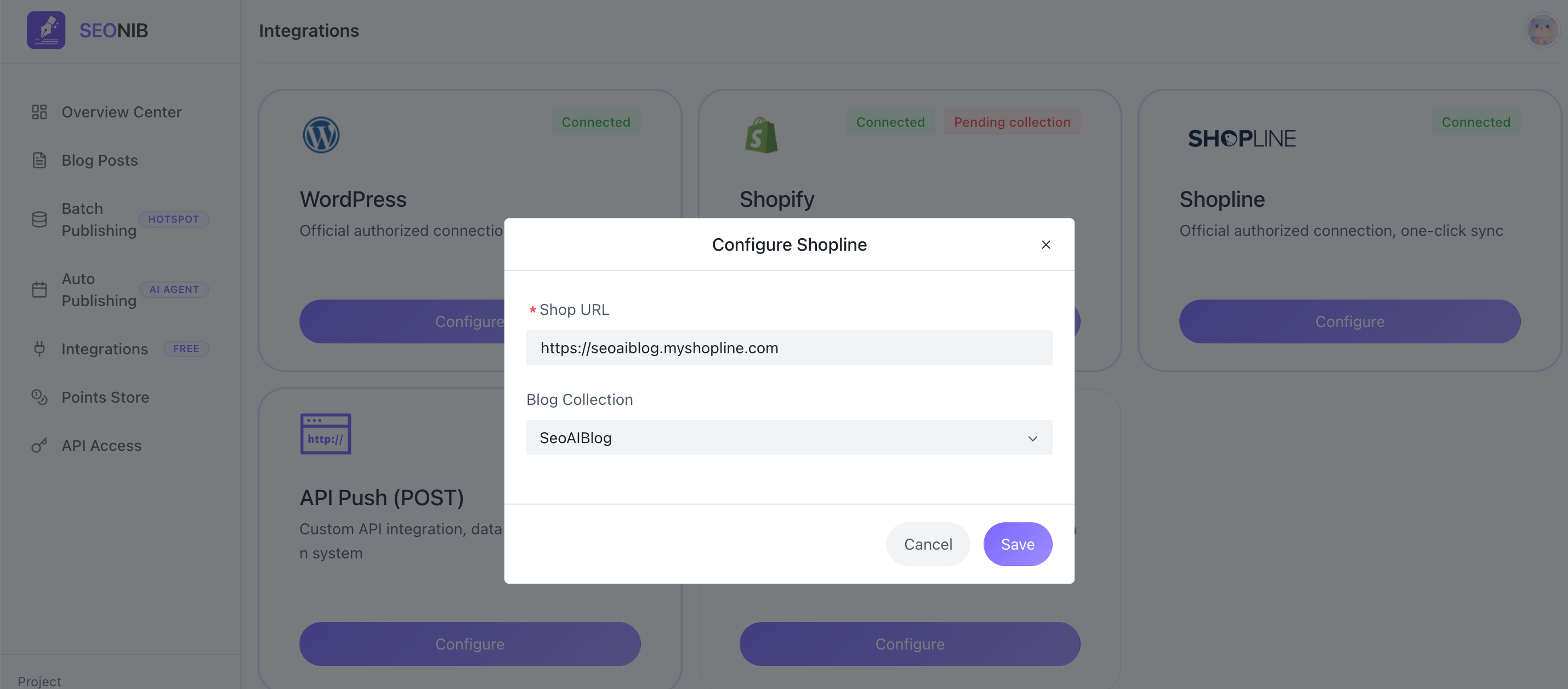Click the WordPress logo icon
The image size is (1568, 689).
click(x=321, y=134)
